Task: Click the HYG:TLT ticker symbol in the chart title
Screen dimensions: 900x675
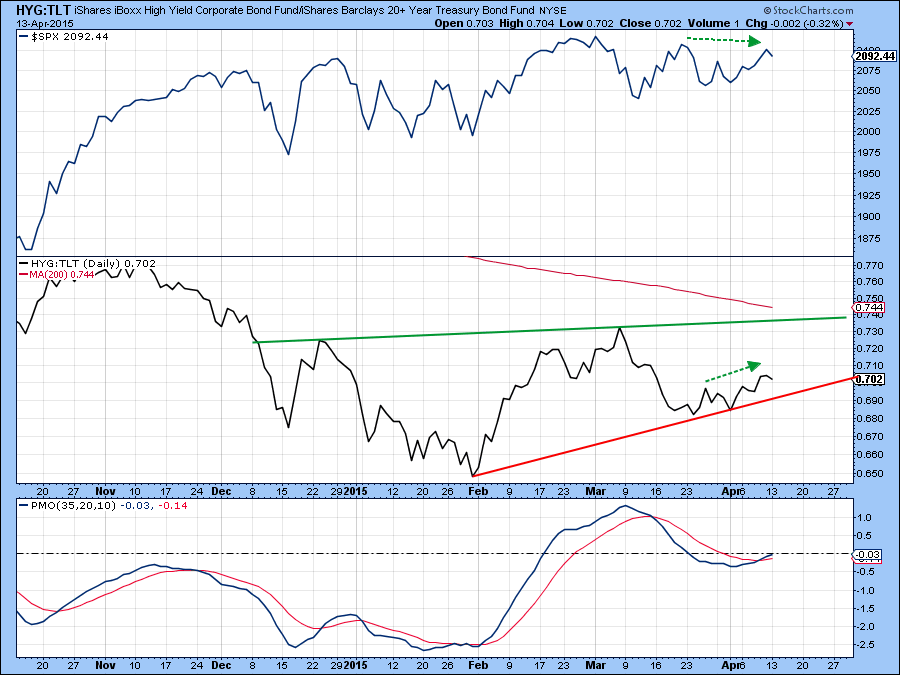Action: tap(44, 10)
